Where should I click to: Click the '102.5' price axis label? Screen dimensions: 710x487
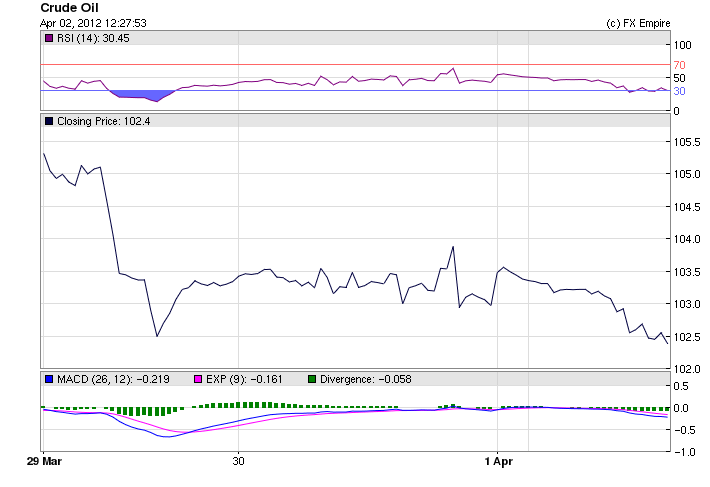click(x=687, y=338)
